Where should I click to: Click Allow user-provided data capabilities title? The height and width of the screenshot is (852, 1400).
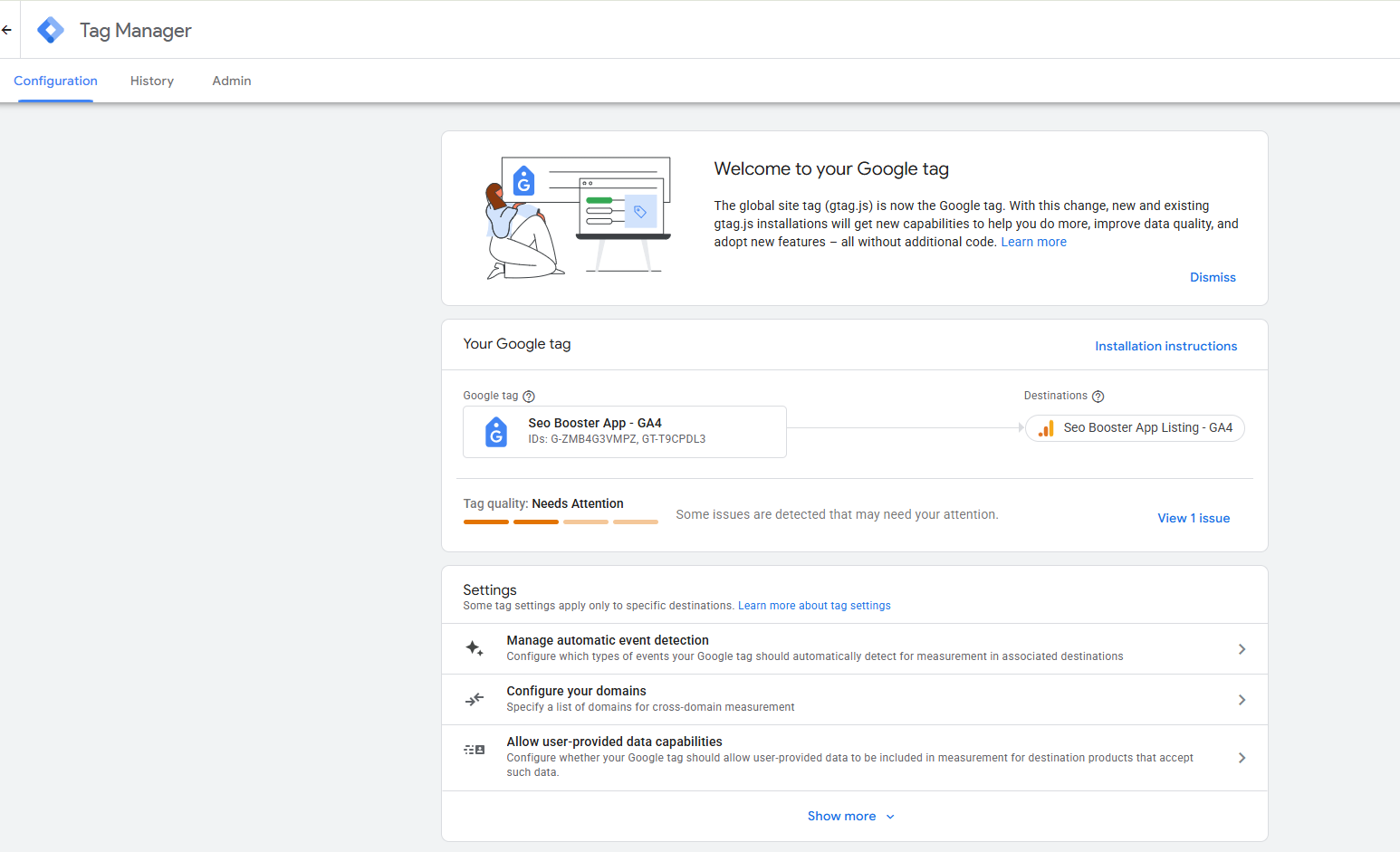coord(614,742)
